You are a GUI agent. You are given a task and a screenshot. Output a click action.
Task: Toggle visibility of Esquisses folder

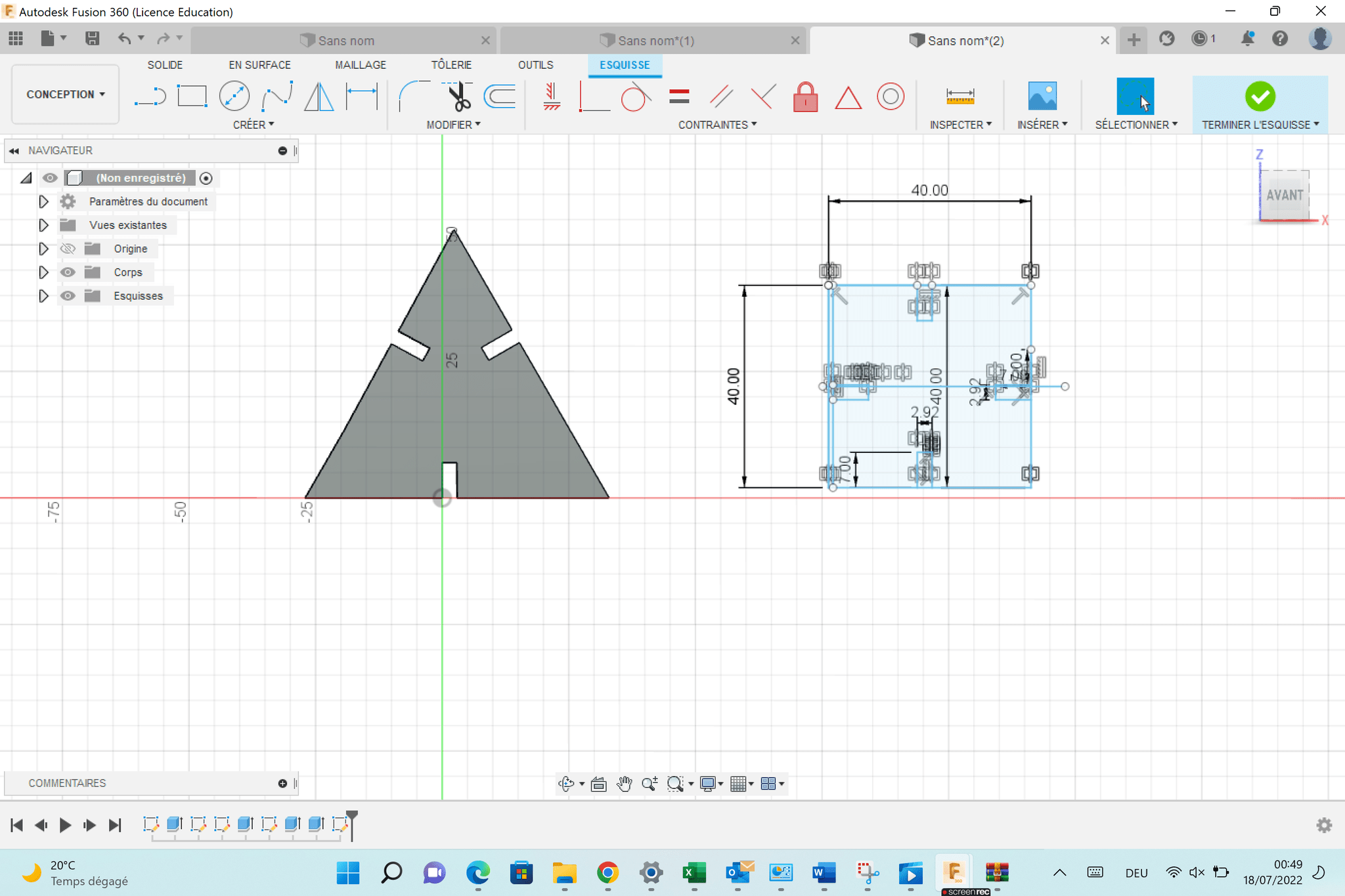tap(68, 296)
